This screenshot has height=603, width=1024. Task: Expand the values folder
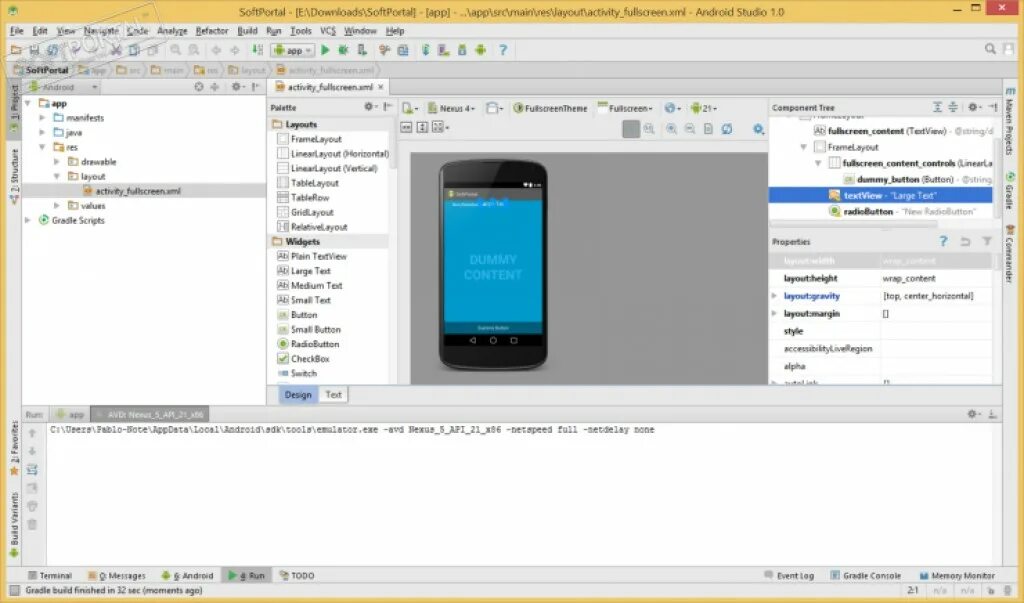(x=57, y=205)
